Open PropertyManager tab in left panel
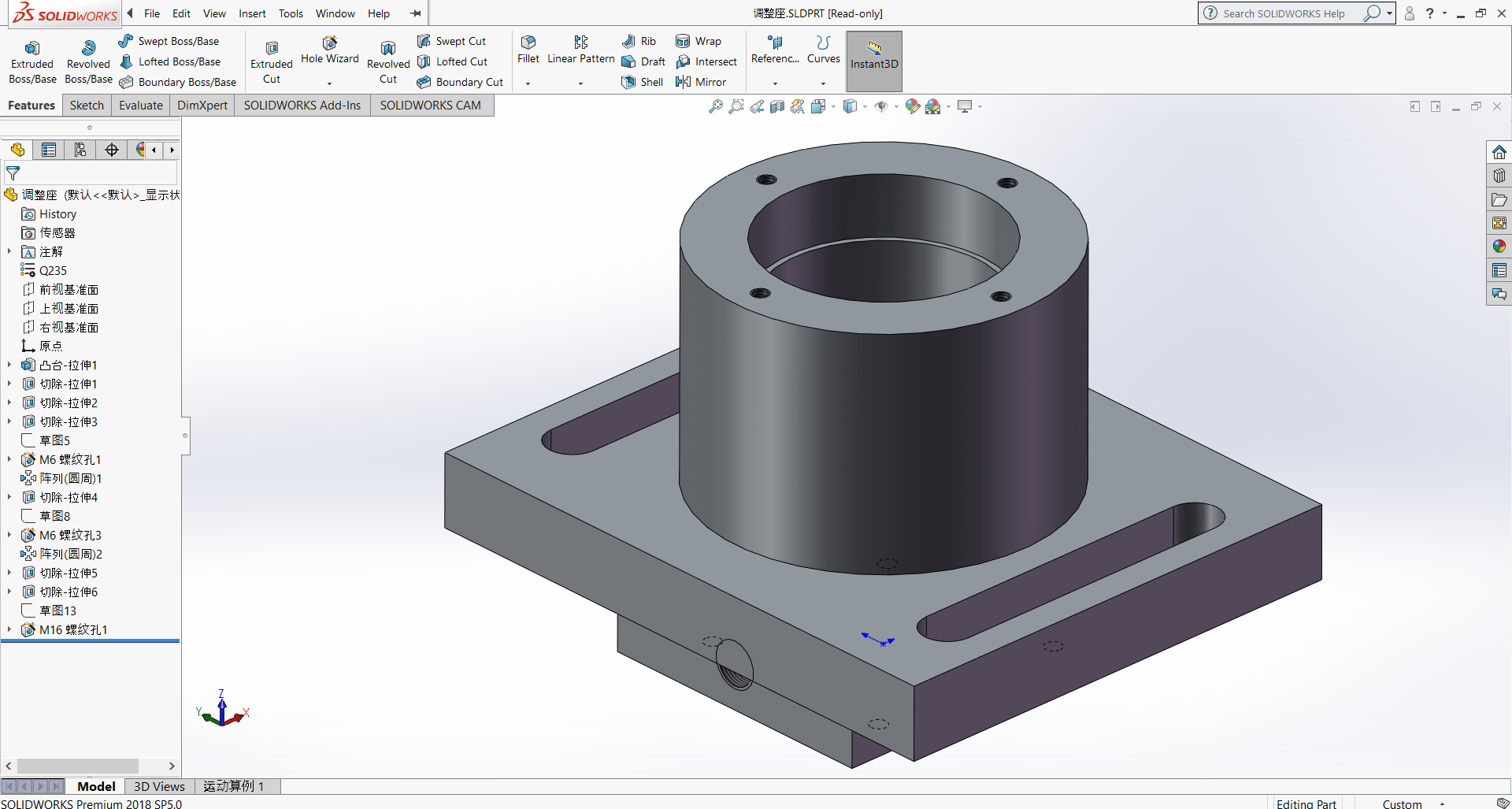The height and width of the screenshot is (809, 1512). click(49, 150)
